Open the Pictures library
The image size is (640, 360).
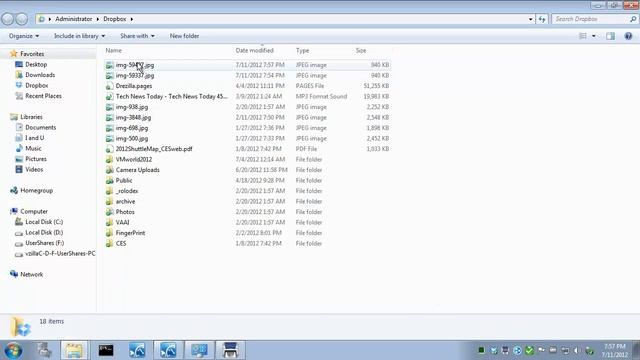tap(36, 159)
